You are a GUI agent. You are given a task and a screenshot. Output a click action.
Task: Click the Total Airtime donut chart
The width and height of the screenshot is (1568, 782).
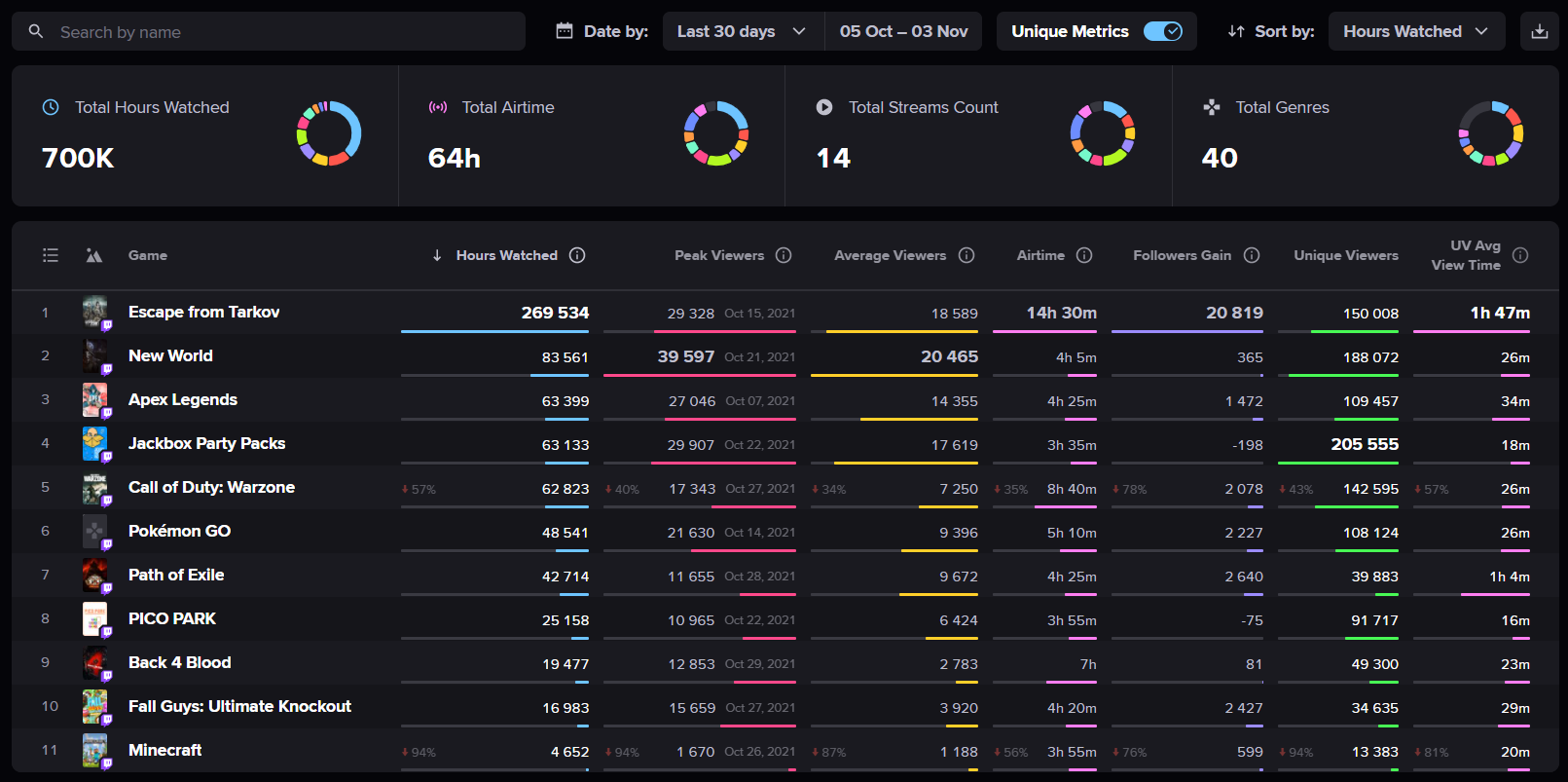tap(716, 133)
